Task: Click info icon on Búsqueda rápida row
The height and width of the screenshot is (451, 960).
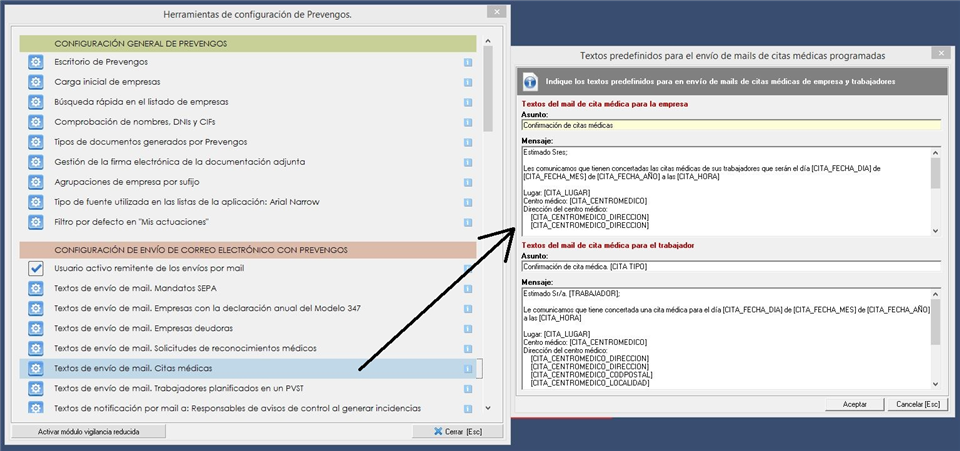Action: click(x=468, y=102)
